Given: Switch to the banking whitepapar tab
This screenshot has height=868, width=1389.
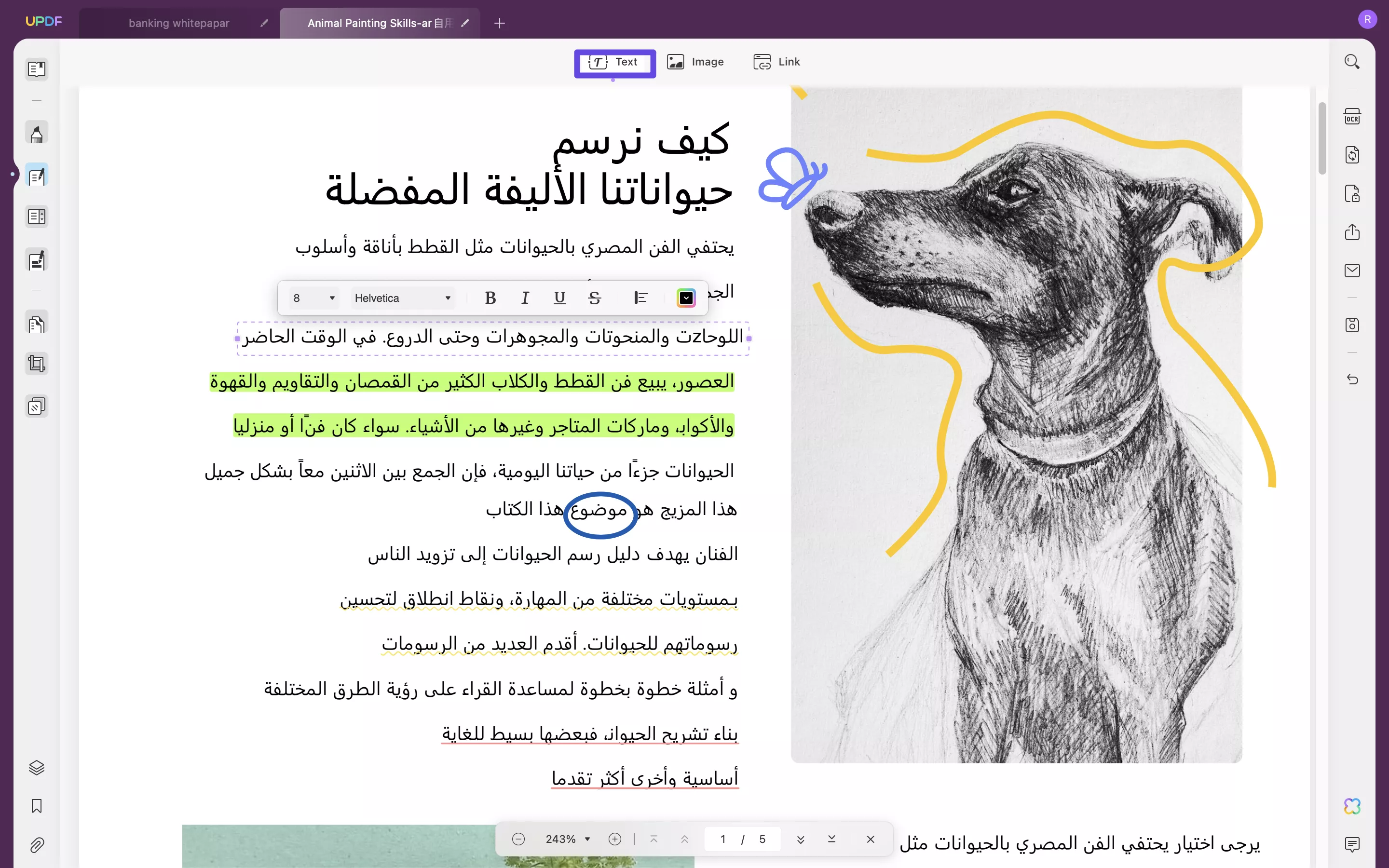Looking at the screenshot, I should click(x=178, y=23).
